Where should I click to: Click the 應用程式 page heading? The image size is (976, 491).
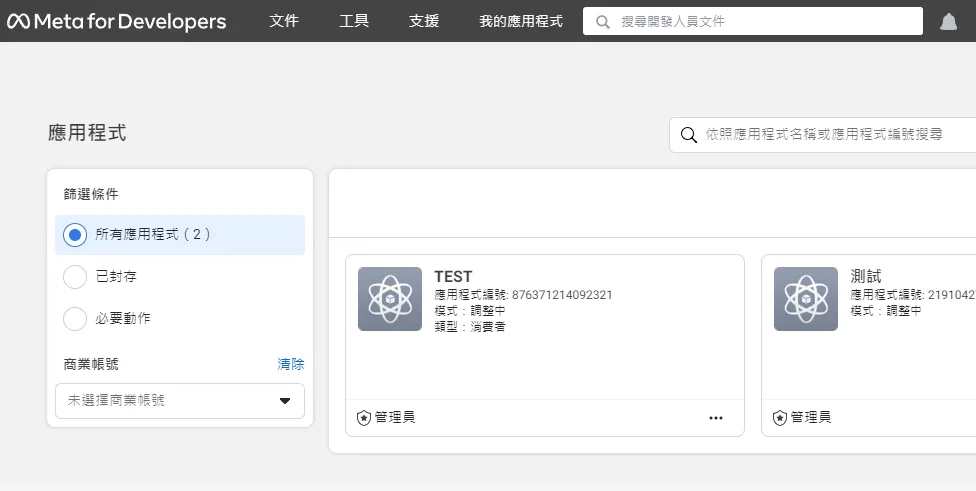(x=87, y=133)
